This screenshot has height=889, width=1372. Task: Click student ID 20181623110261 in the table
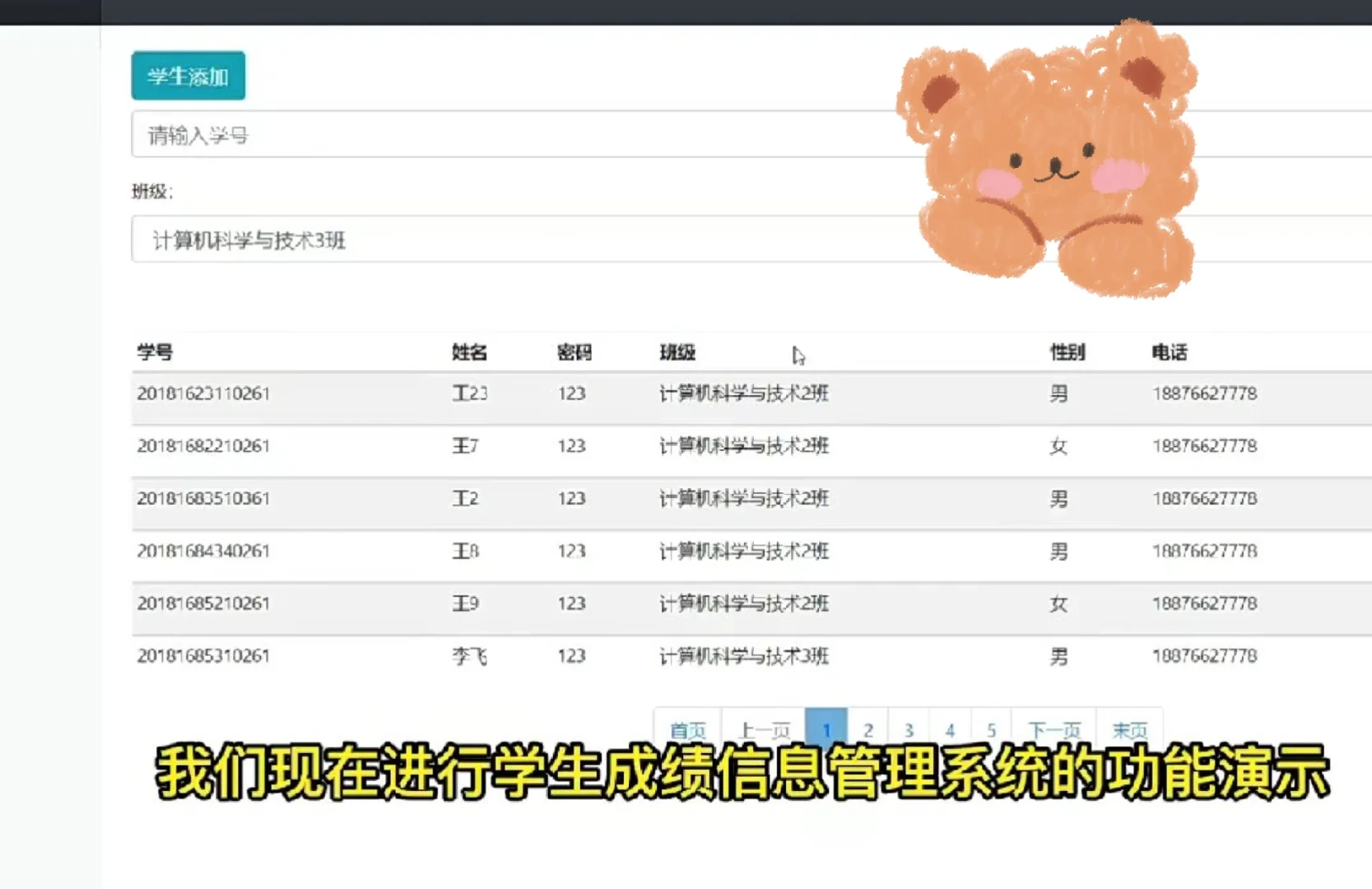(203, 393)
